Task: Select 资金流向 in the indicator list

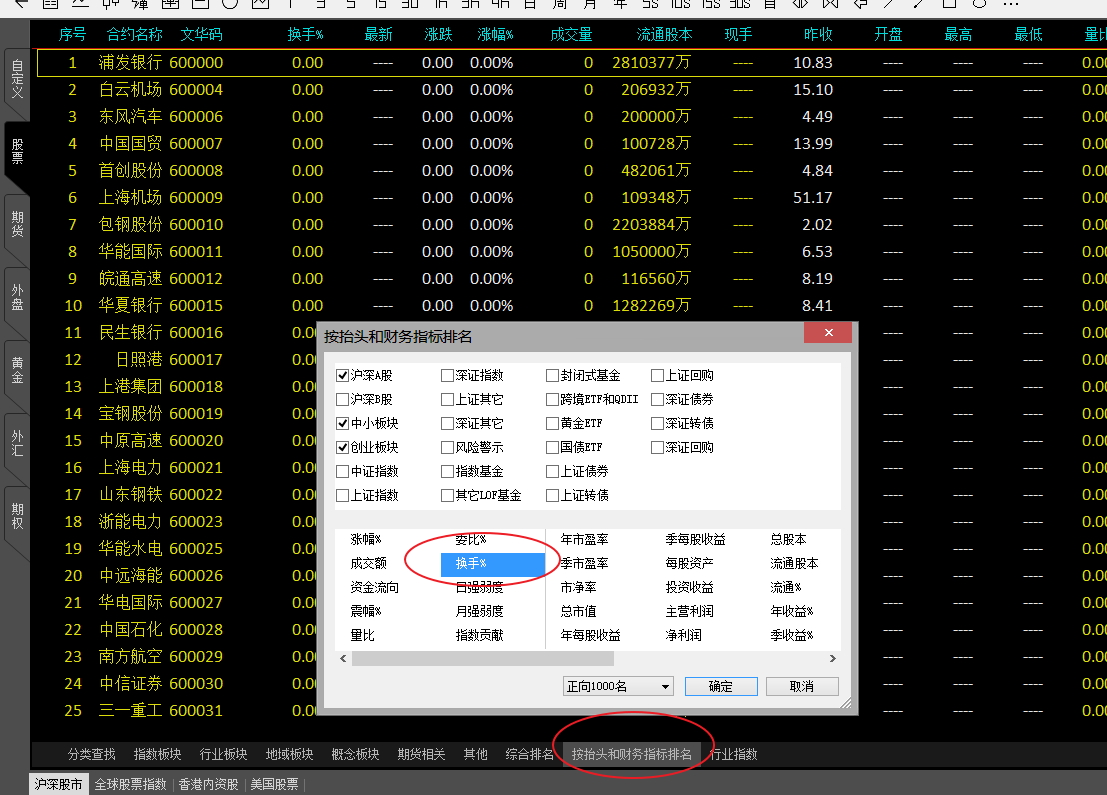Action: click(x=374, y=588)
